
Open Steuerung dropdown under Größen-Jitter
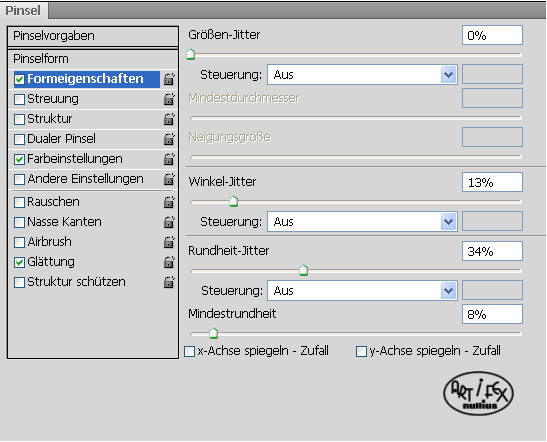tap(362, 75)
